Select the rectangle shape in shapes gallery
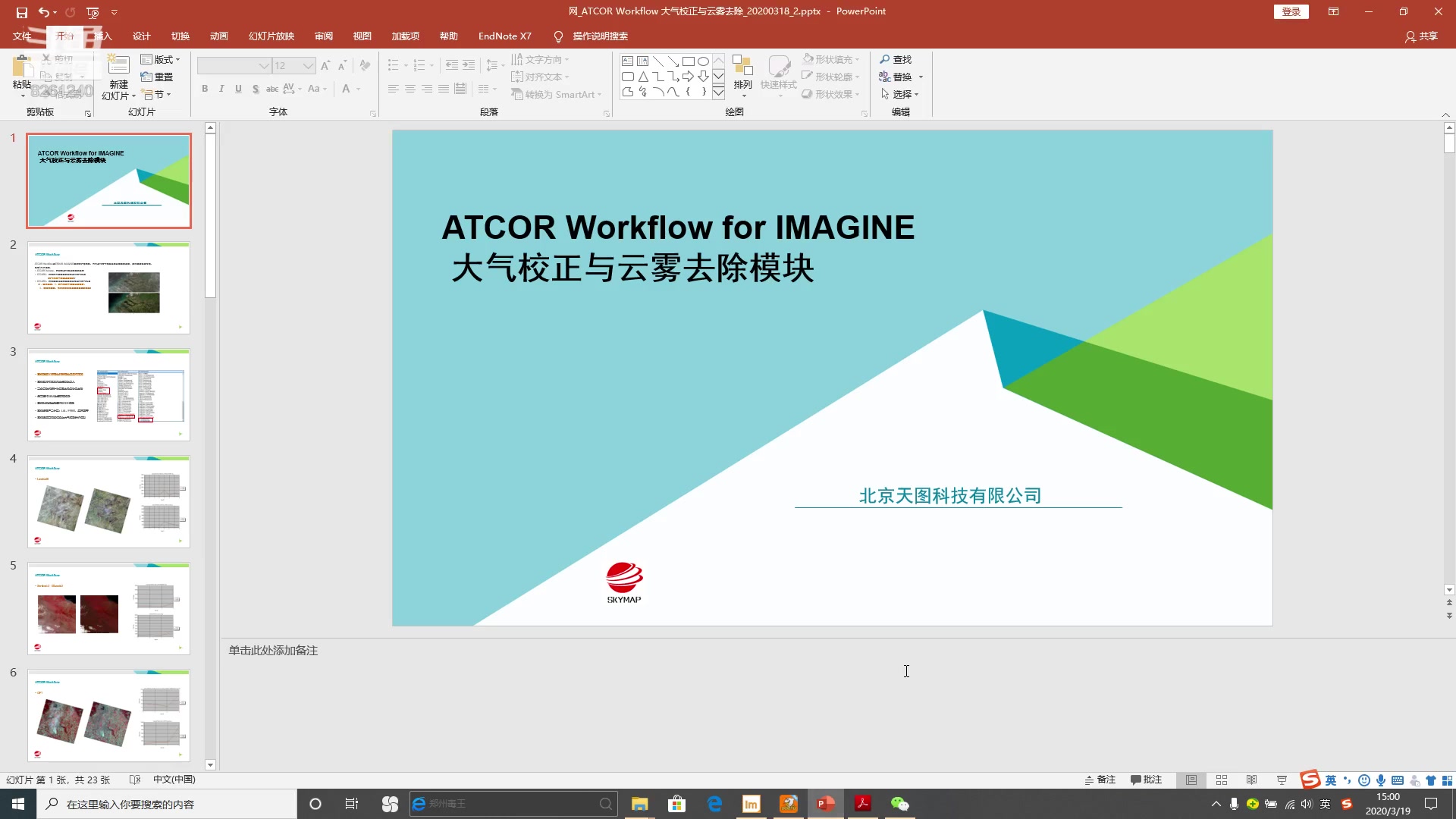The width and height of the screenshot is (1456, 819). (x=688, y=61)
